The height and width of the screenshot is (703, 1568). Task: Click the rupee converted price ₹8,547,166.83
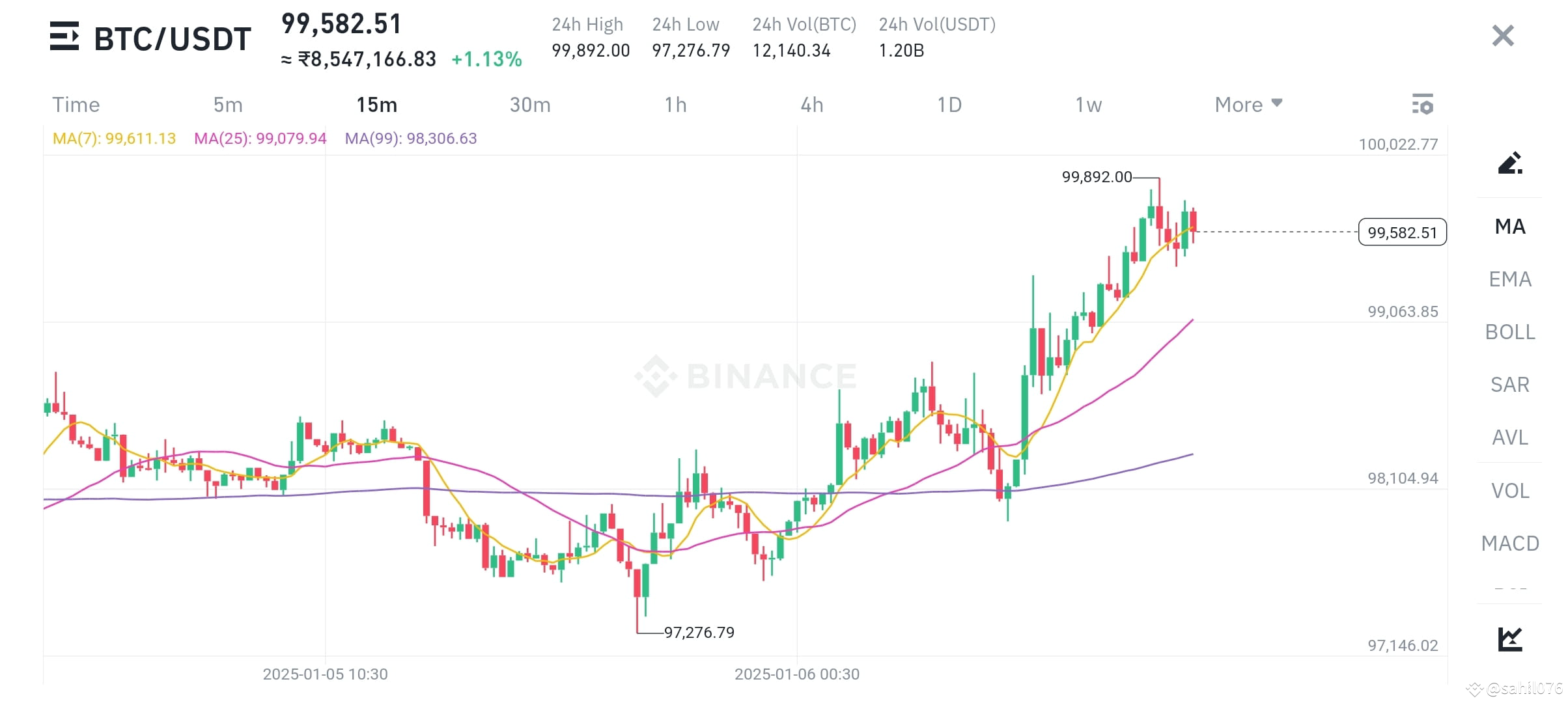[367, 59]
